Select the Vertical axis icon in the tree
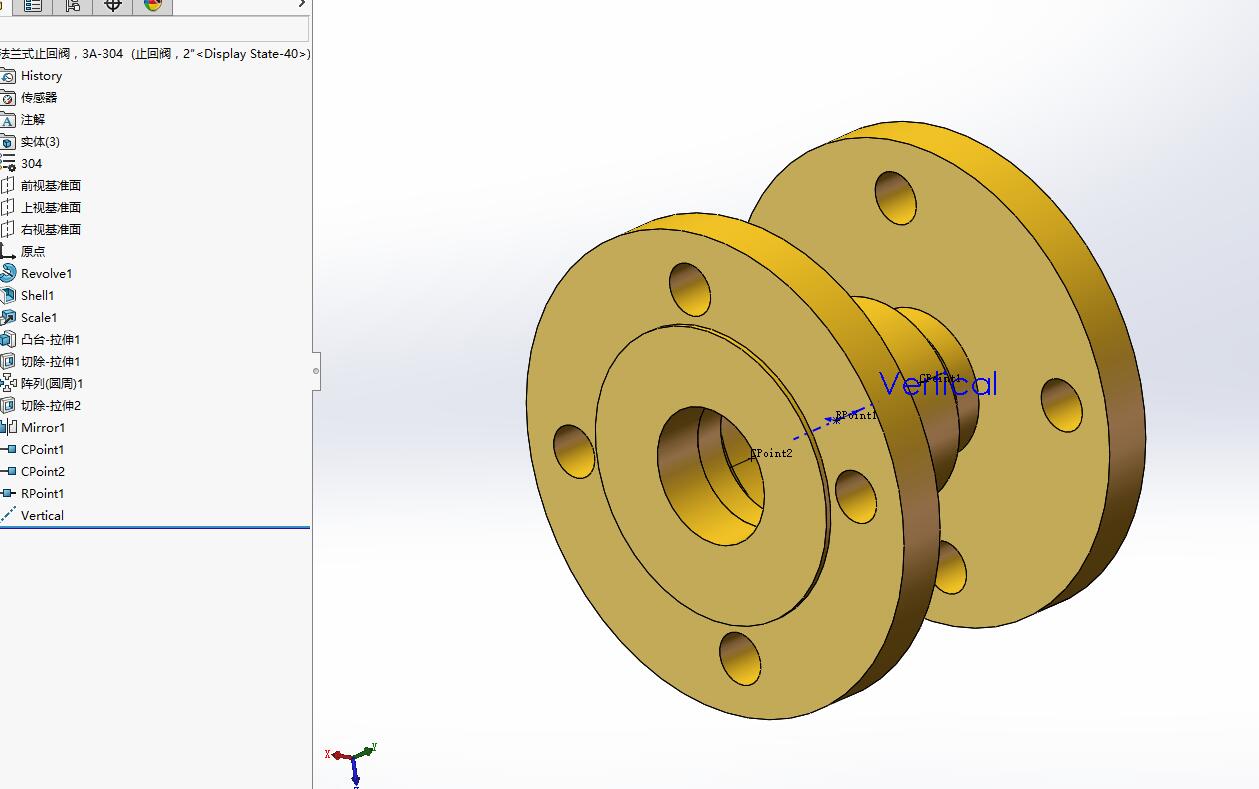The height and width of the screenshot is (789, 1259). (x=8, y=516)
